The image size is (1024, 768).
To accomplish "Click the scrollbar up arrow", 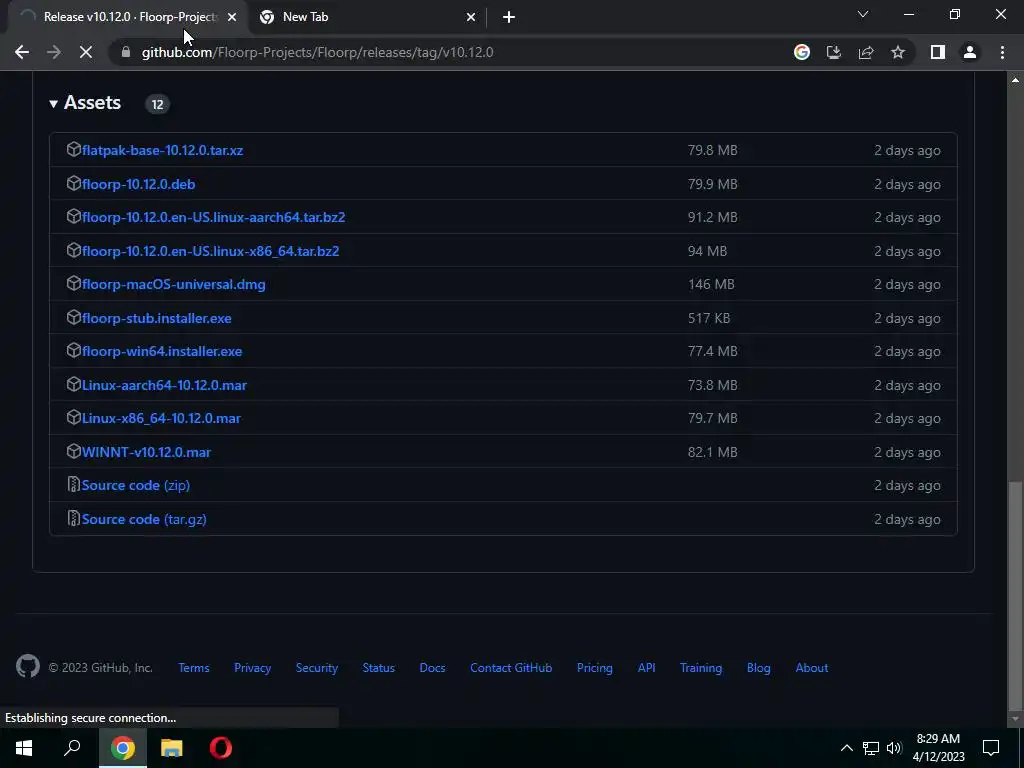I will pos(1015,80).
